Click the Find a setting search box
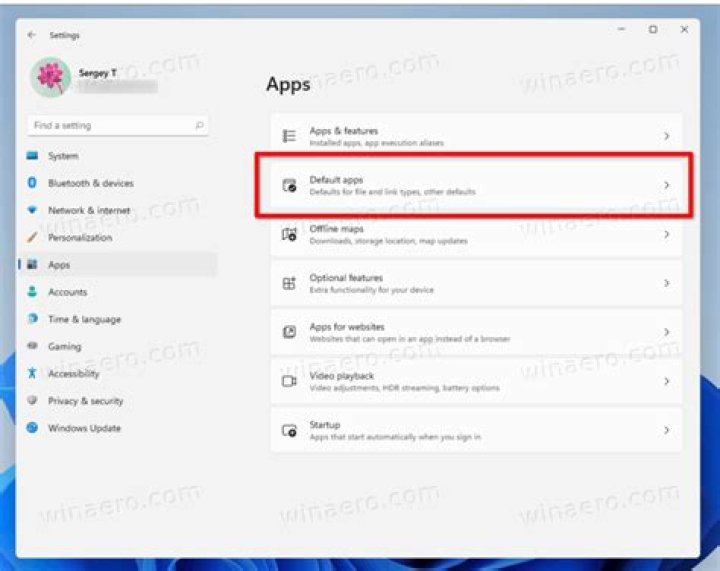This screenshot has width=720, height=571. point(110,126)
